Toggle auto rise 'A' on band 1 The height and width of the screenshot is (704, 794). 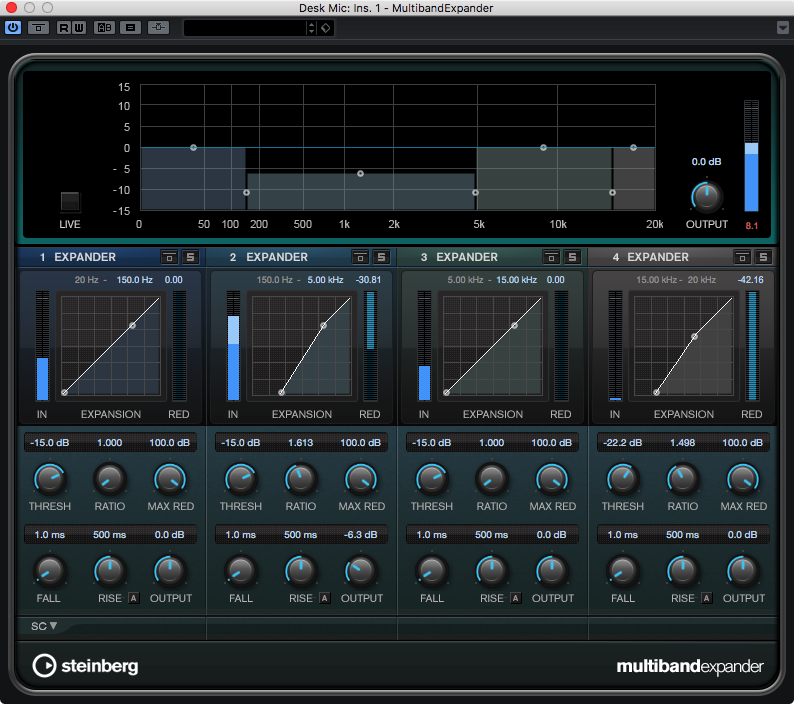pos(133,598)
